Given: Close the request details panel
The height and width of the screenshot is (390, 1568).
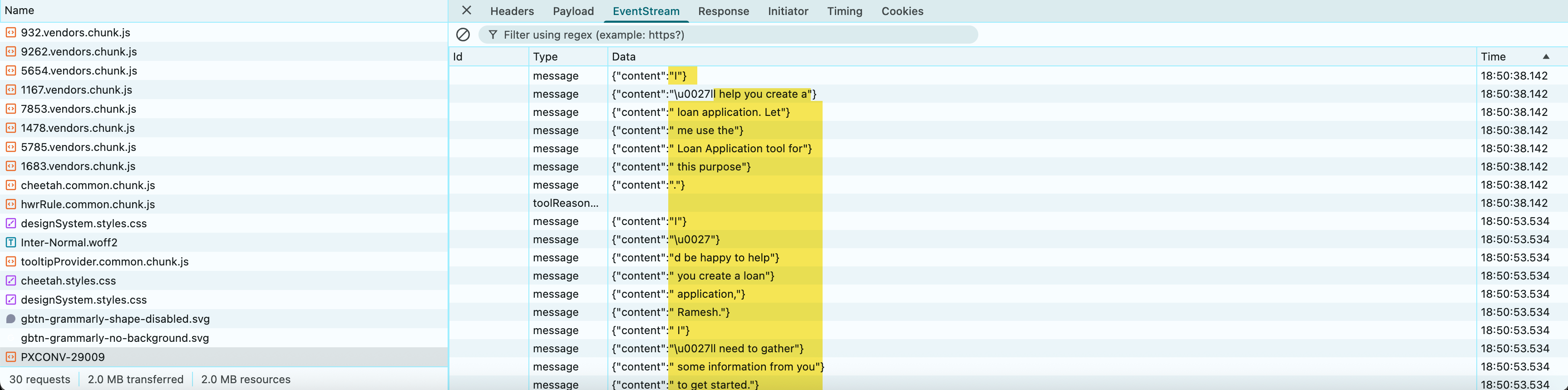Looking at the screenshot, I should [x=466, y=10].
